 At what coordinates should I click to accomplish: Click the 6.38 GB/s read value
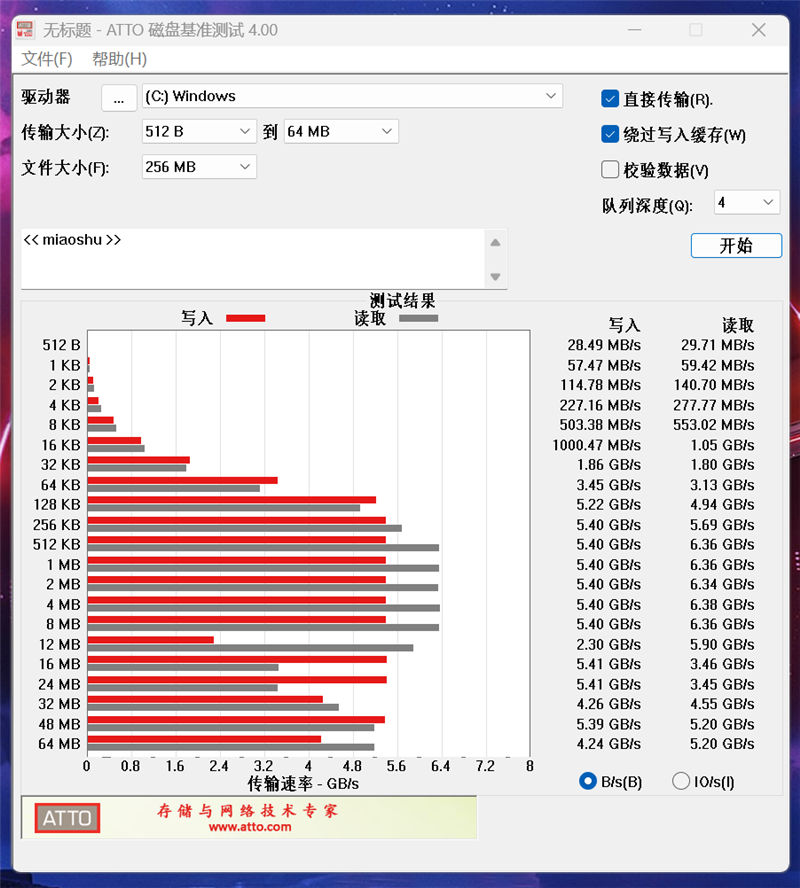(x=722, y=604)
